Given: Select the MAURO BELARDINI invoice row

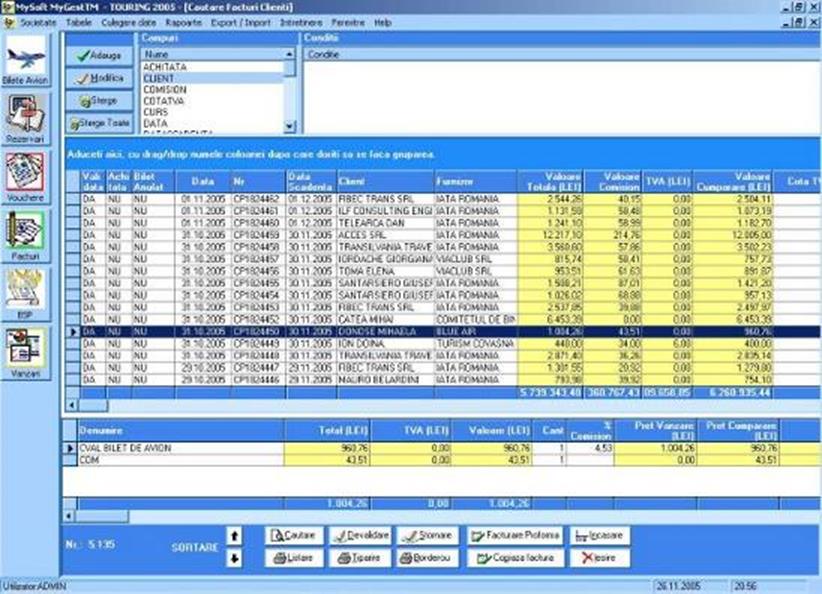Looking at the screenshot, I should (x=443, y=380).
